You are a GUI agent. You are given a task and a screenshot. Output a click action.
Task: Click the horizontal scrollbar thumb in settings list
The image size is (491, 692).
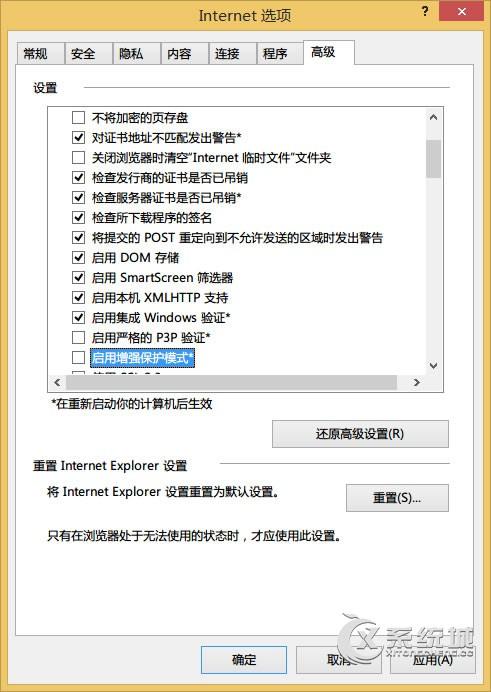(x=232, y=382)
